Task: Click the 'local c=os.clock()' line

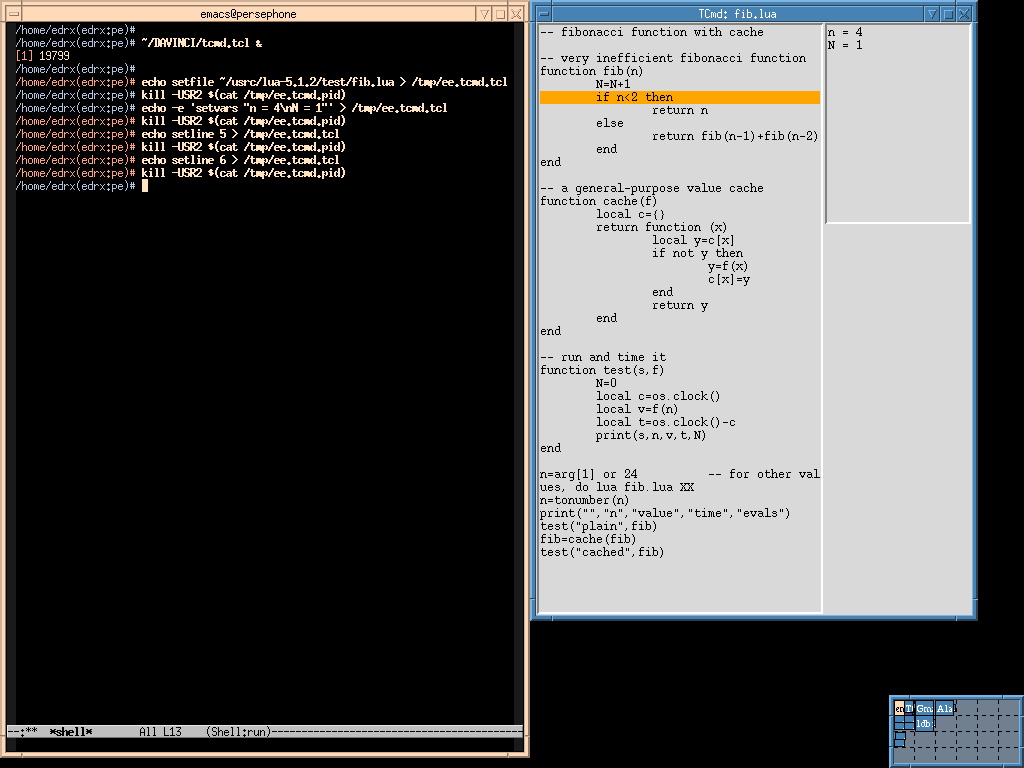Action: 658,396
